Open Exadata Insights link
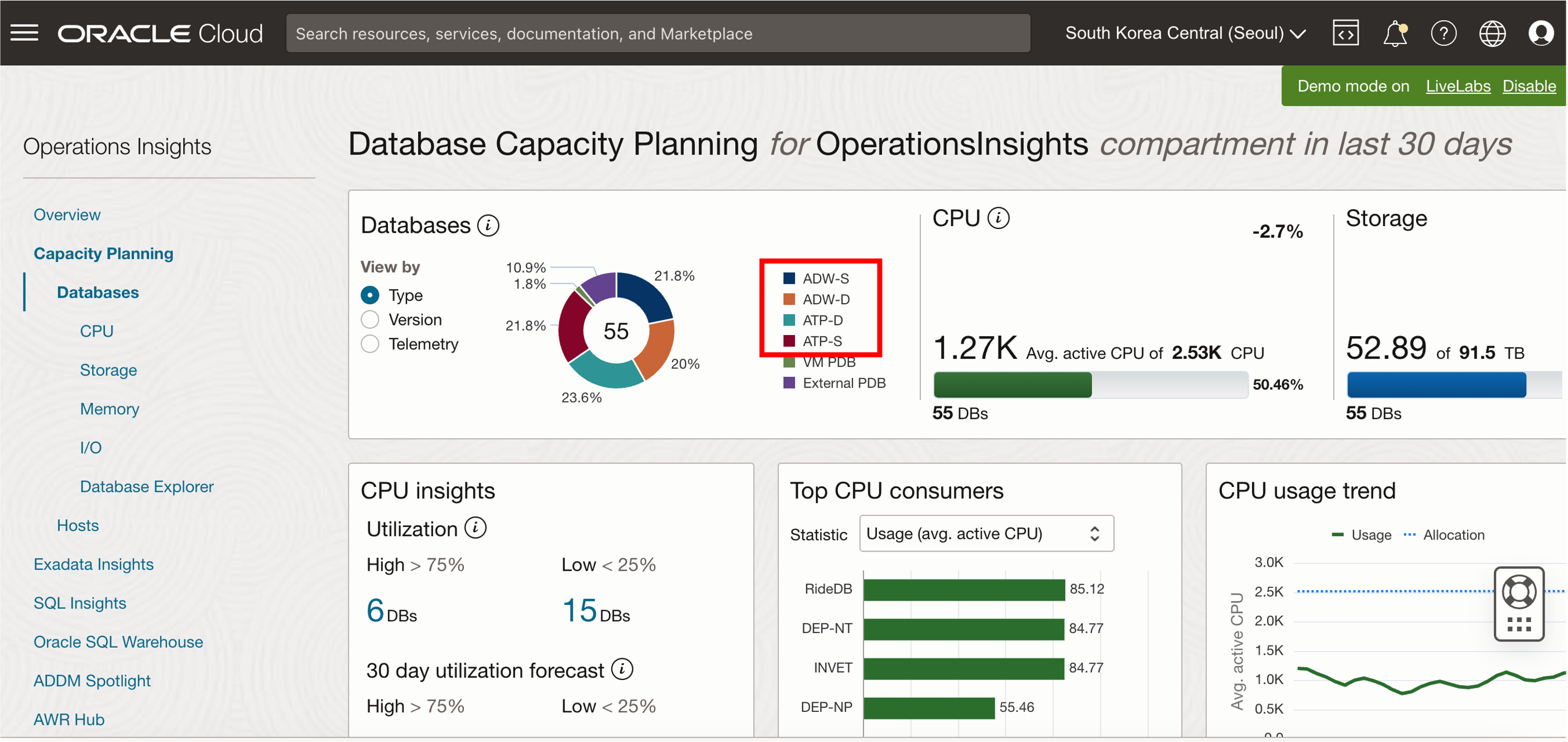The image size is (1568, 742). 93,565
